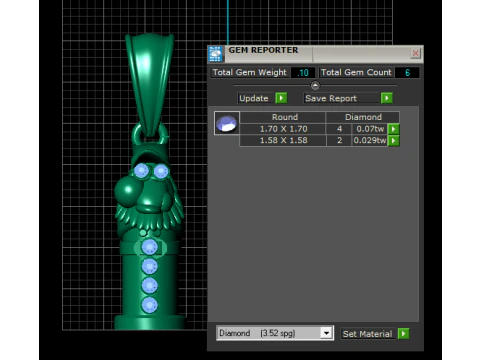Click the Set Material label
Screen dimensions: 480x360
tap(367, 334)
